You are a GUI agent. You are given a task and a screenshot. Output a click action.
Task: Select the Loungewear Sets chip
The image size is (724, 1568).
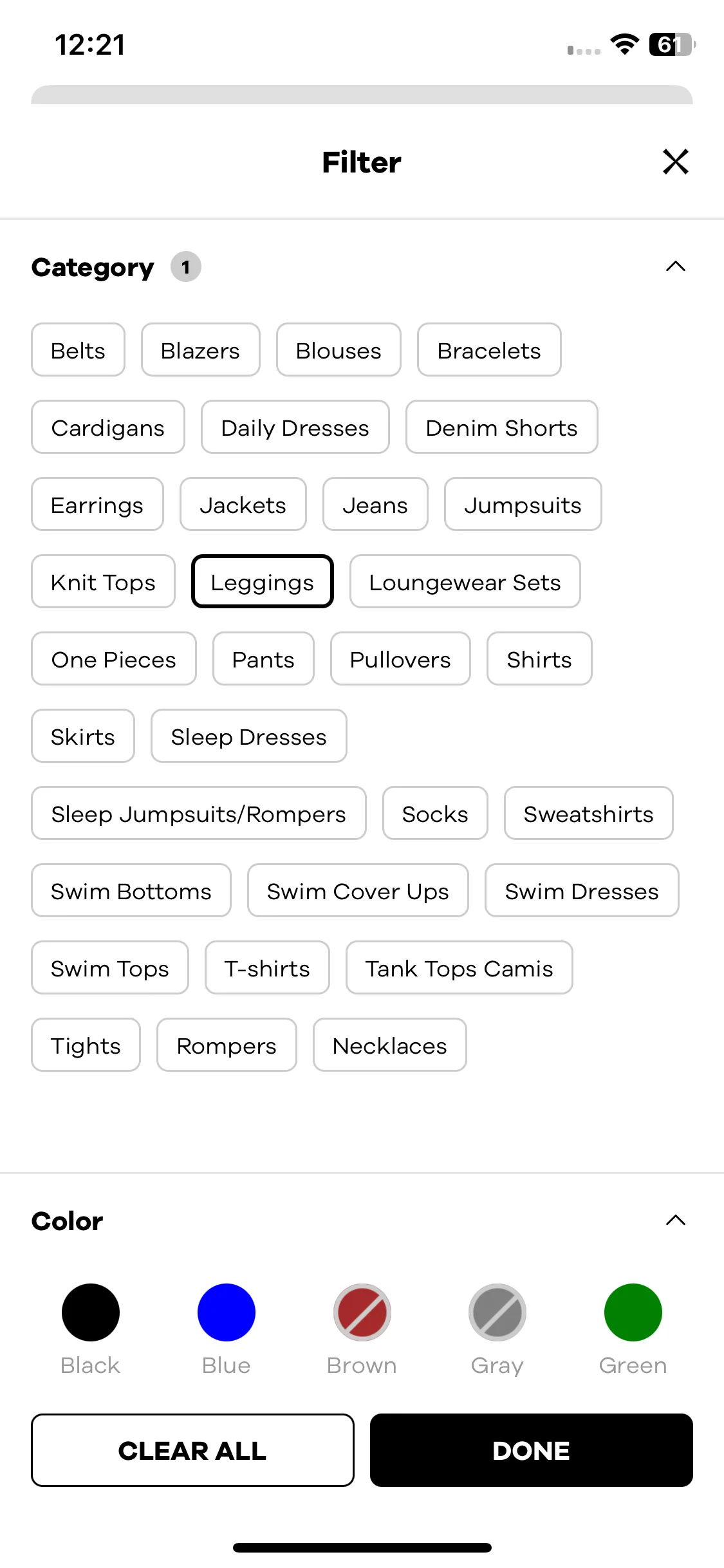click(465, 581)
